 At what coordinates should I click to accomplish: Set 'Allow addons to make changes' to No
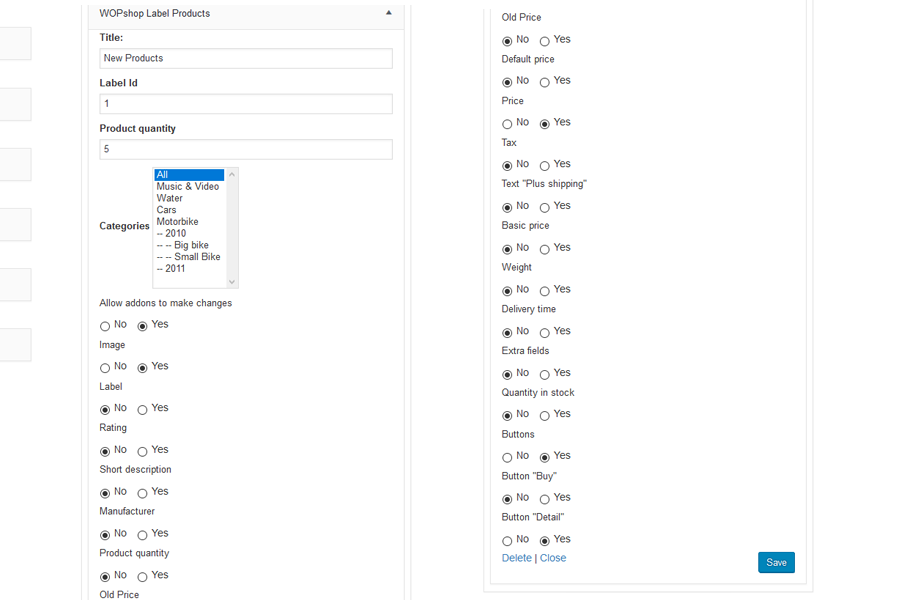(x=105, y=326)
